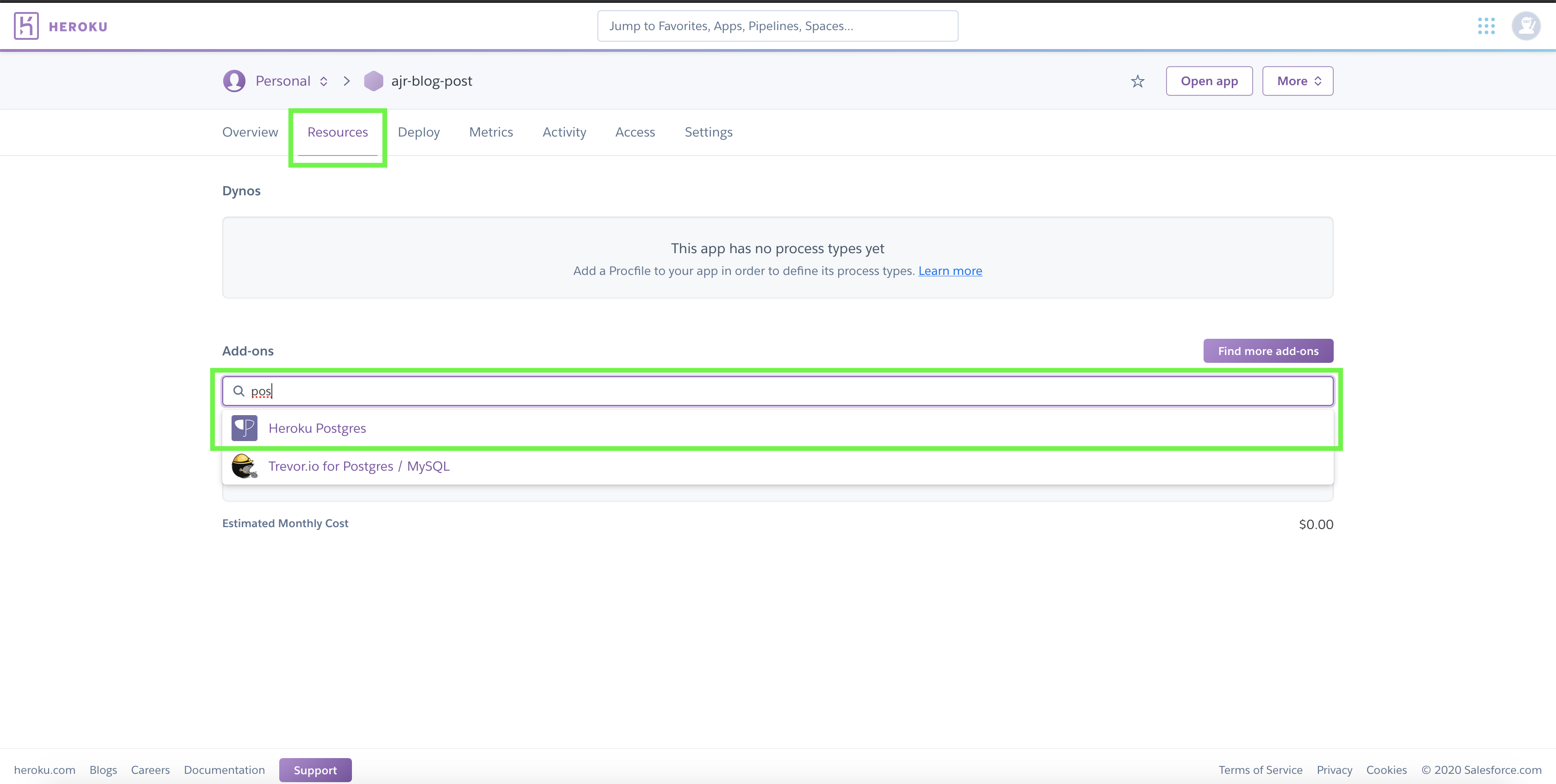
Task: Open the Learn more link about Procfiles
Action: tap(950, 270)
